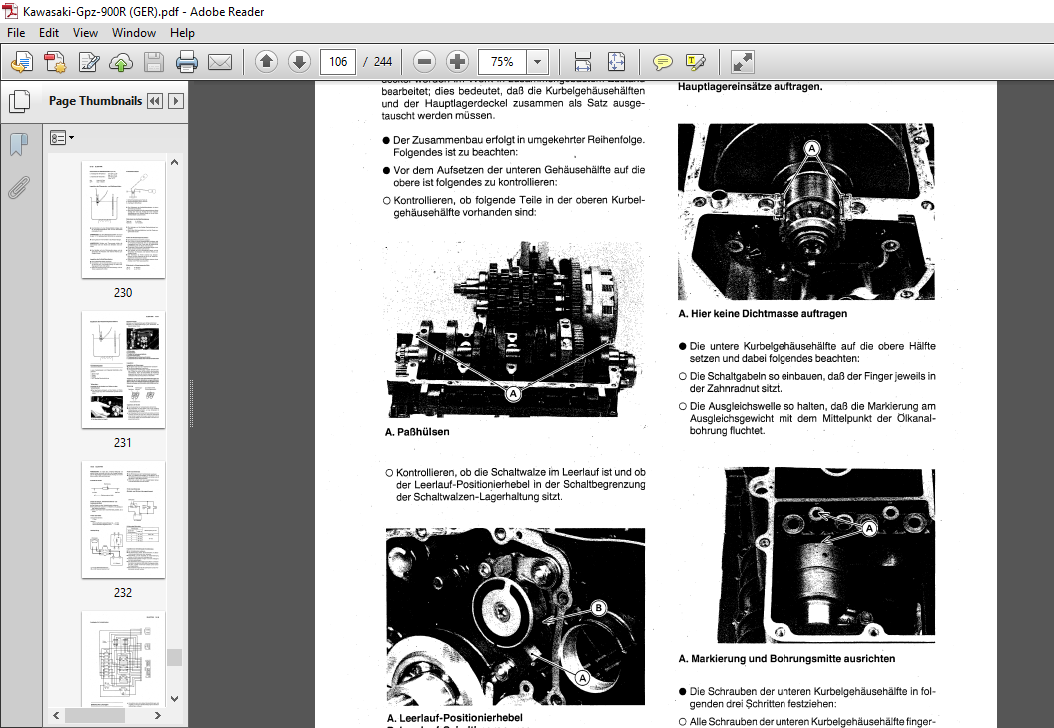
Task: Open the zoom level dropdown arrow
Action: [537, 62]
